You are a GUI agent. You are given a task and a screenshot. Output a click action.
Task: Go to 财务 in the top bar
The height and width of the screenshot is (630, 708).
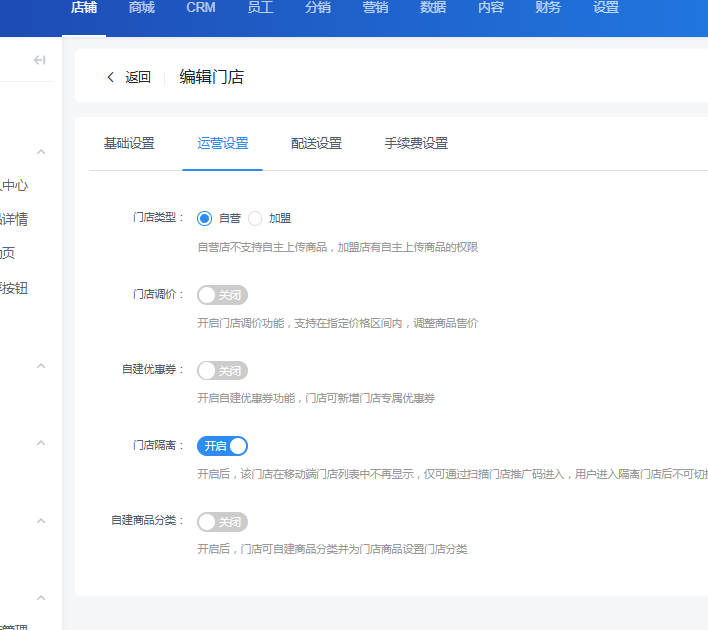[x=548, y=8]
